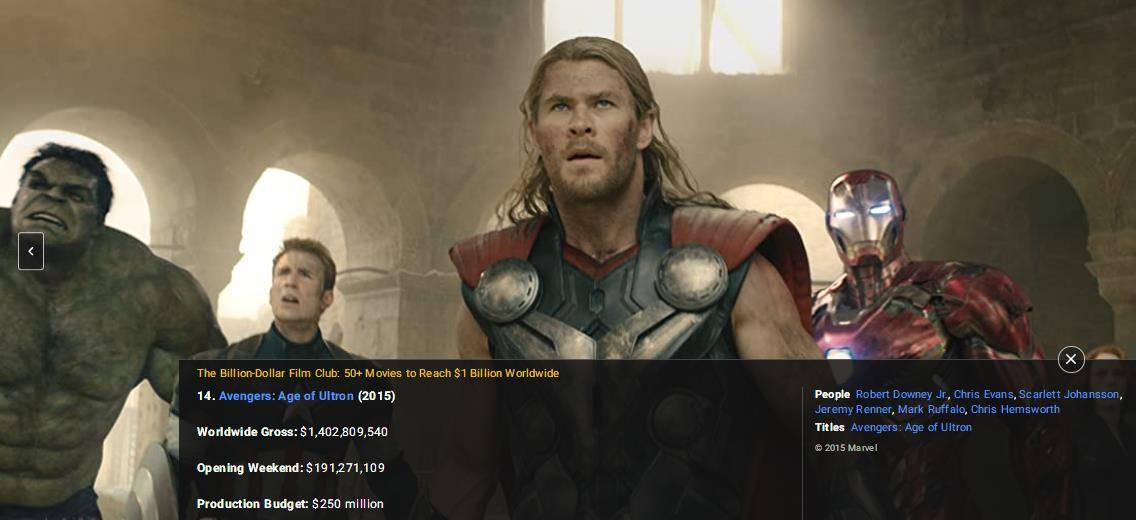Open Avengers: Age of Ultron link beside Titles
The height and width of the screenshot is (520, 1136).
click(911, 428)
